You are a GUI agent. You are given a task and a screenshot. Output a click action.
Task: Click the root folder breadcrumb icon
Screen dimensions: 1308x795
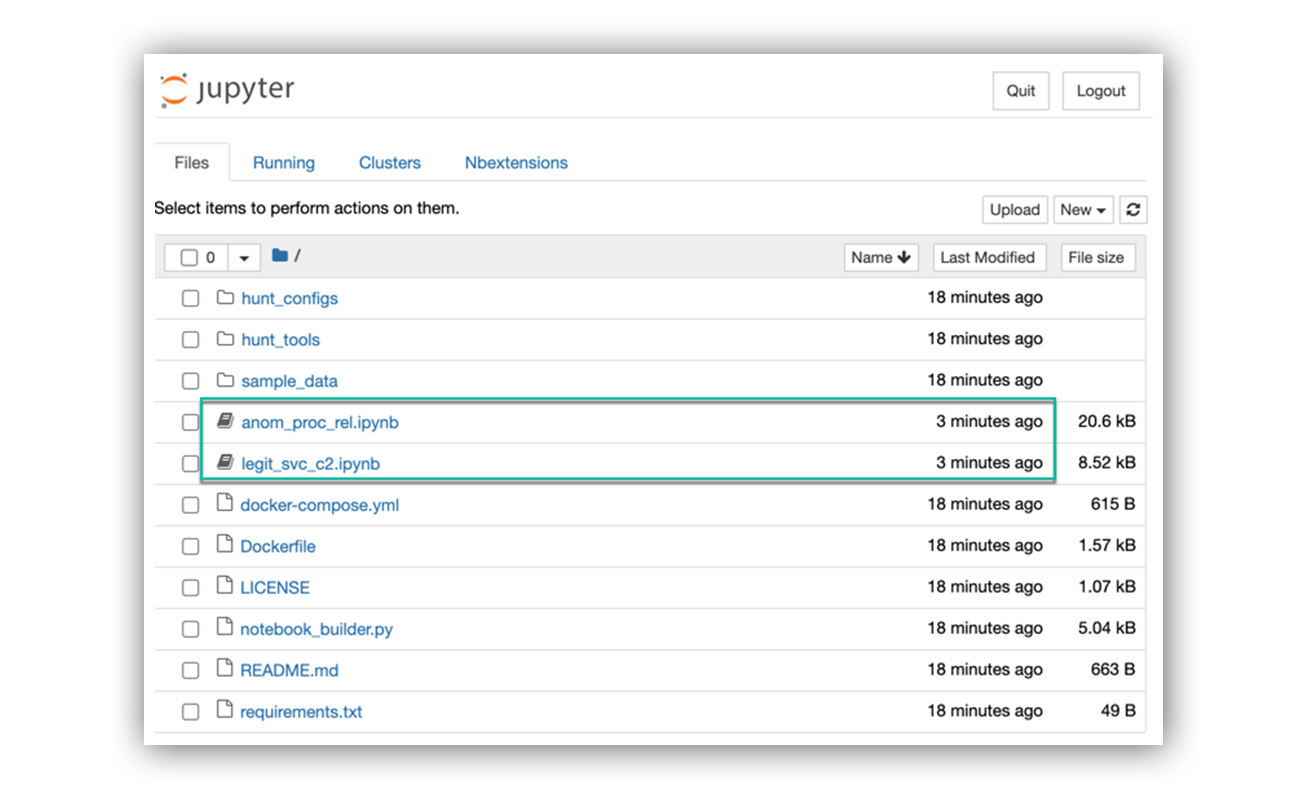[280, 256]
